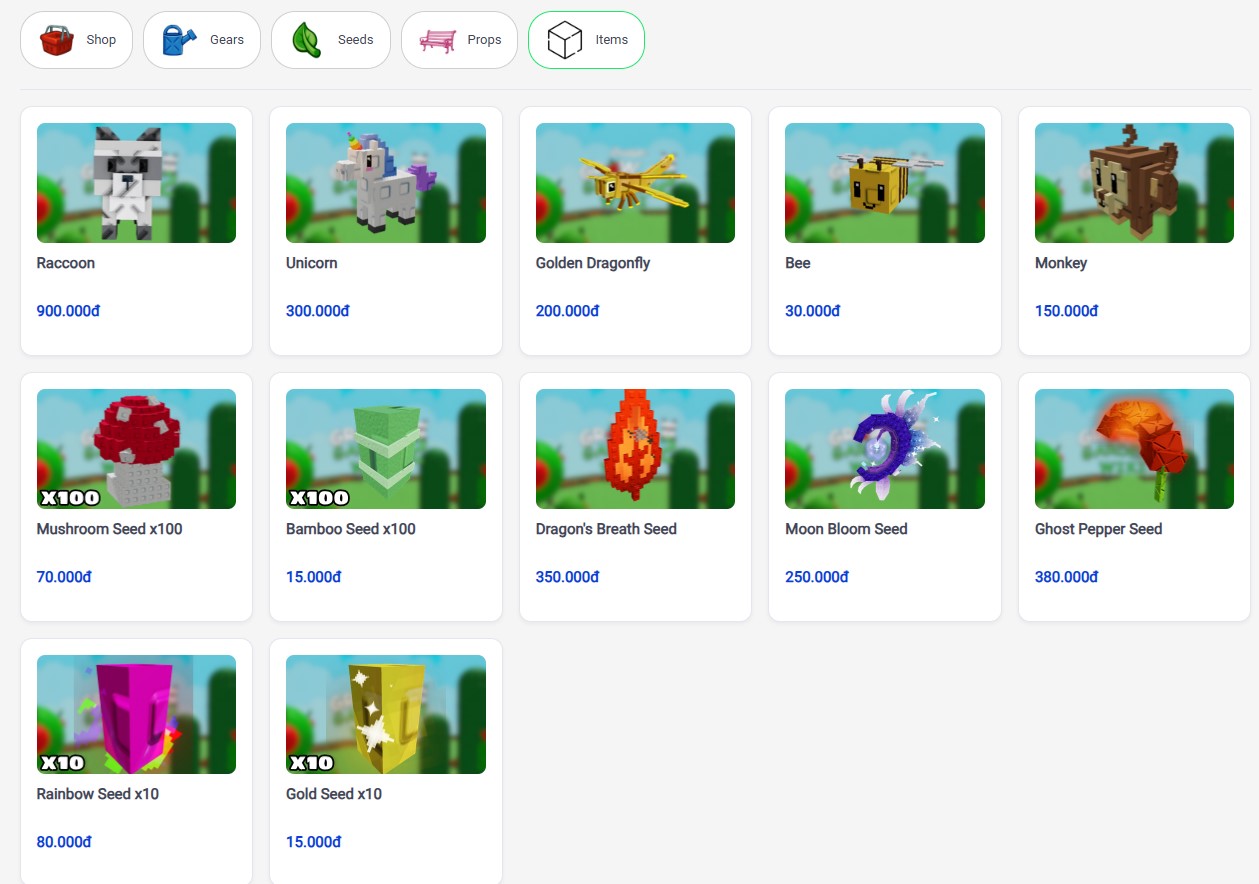Click the Bee product title
This screenshot has width=1259, height=884.
[798, 263]
